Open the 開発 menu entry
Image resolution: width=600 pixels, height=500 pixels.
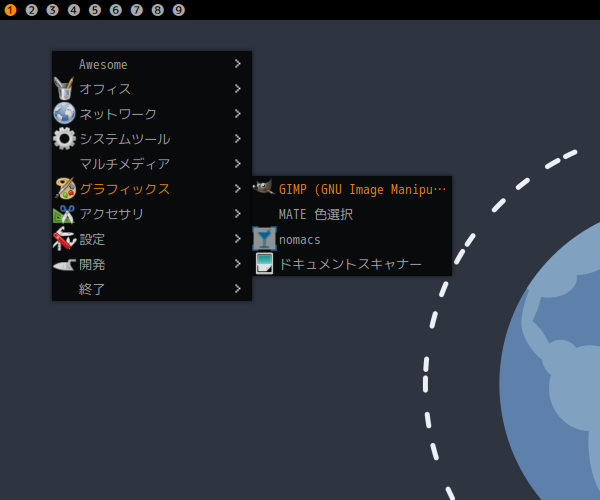pos(152,264)
